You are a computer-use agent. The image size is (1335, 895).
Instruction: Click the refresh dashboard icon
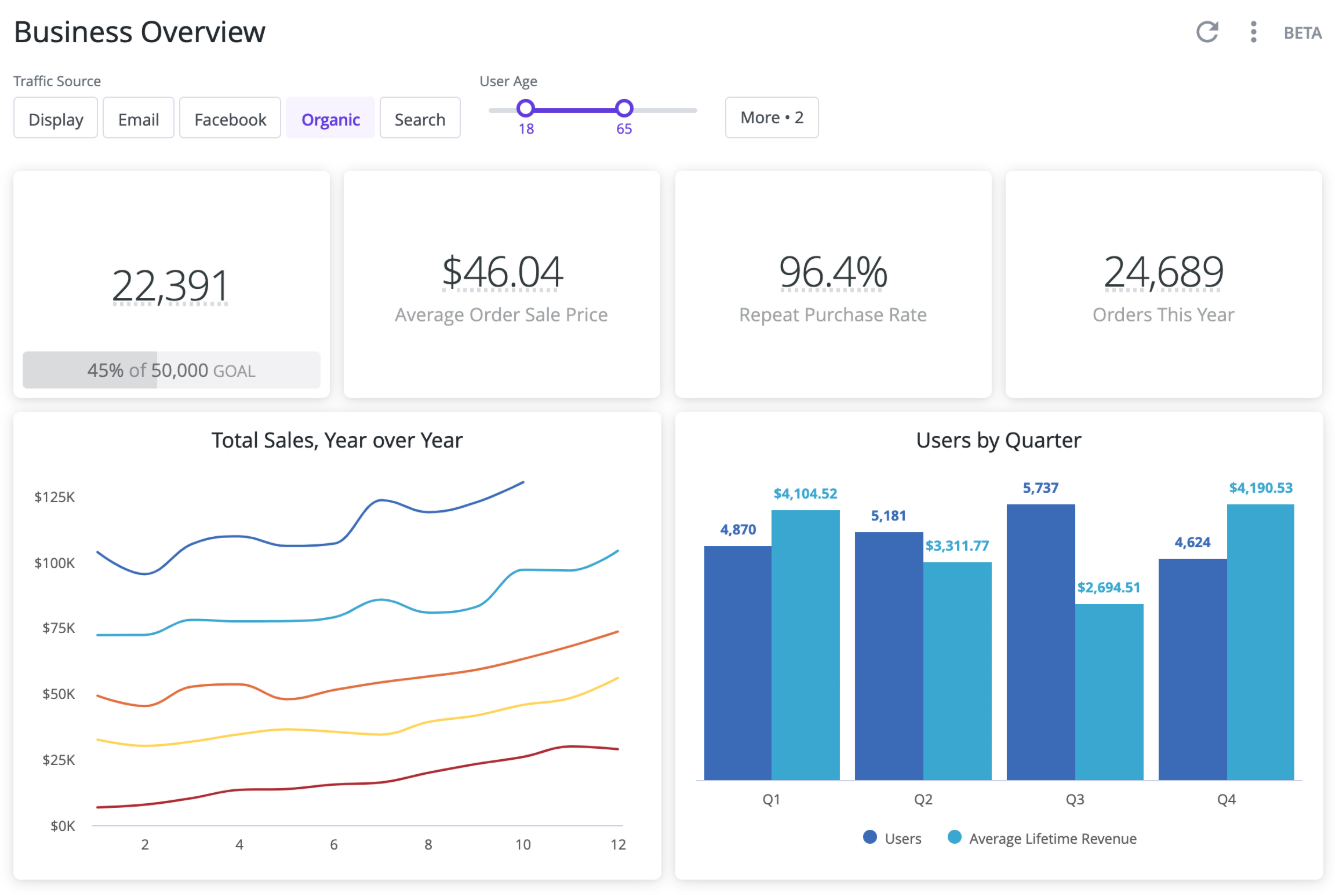pyautogui.click(x=1207, y=32)
